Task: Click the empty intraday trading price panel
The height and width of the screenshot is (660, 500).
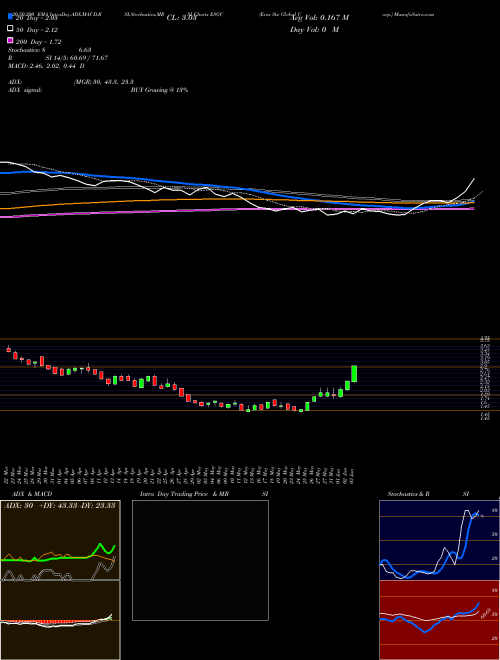Action: pos(200,560)
